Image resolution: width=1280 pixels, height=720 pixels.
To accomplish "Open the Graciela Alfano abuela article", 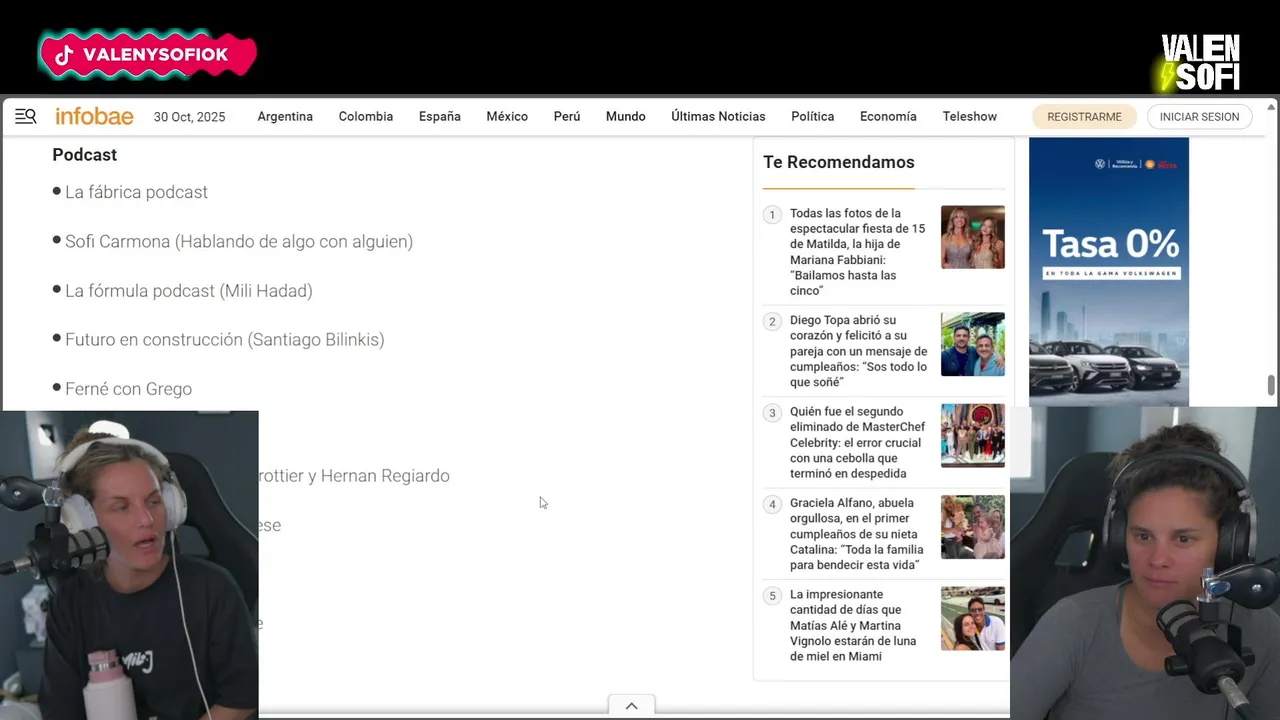I will pos(858,534).
